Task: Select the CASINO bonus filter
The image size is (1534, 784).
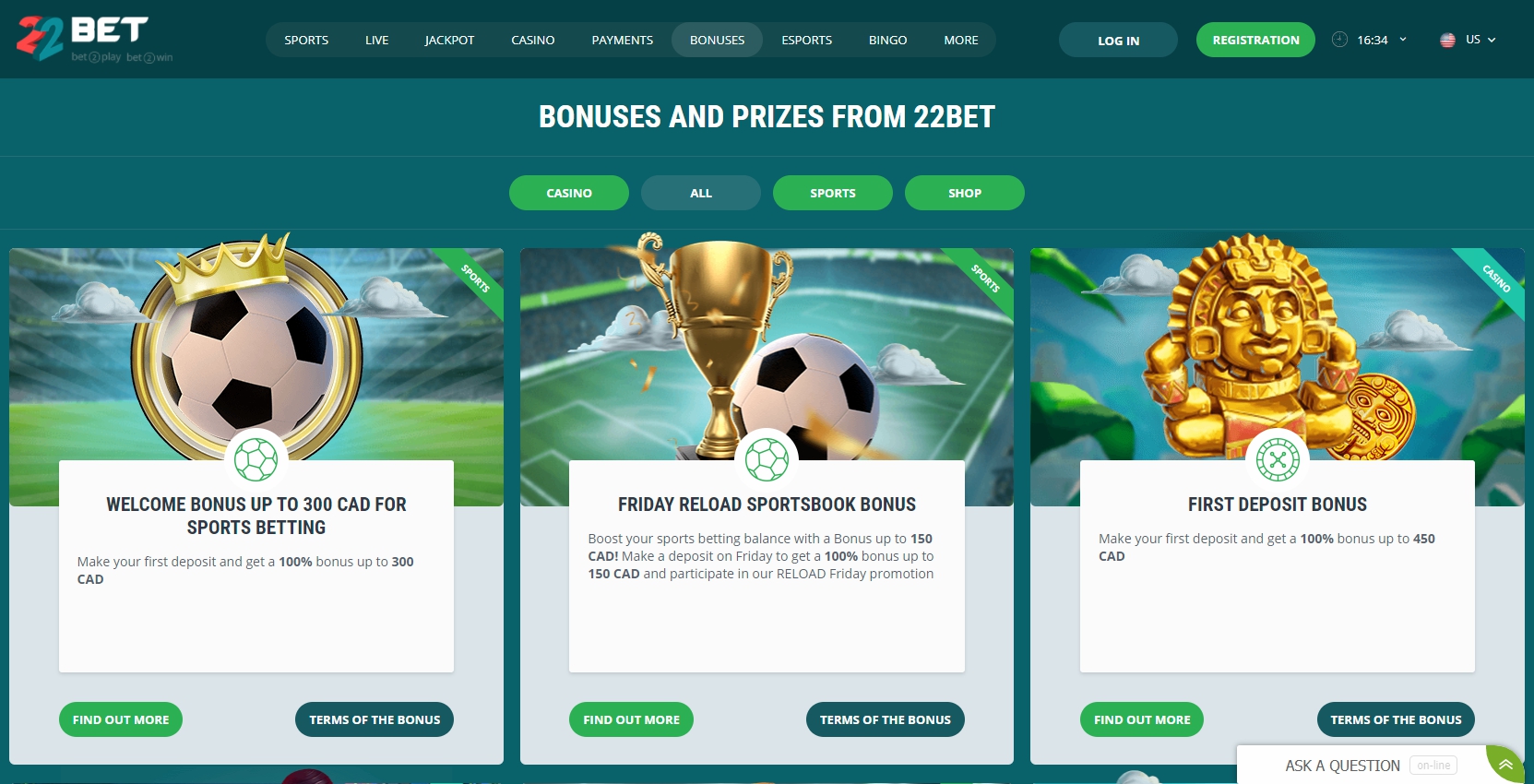Action: [569, 193]
